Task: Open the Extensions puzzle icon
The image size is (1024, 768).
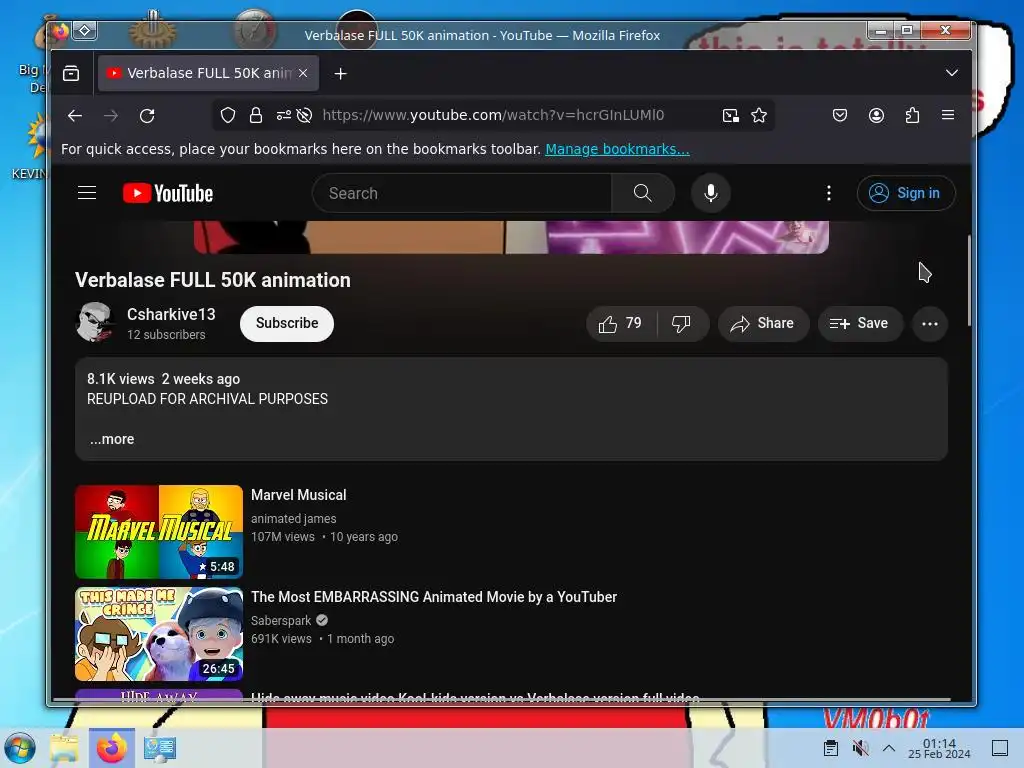Action: click(x=912, y=116)
